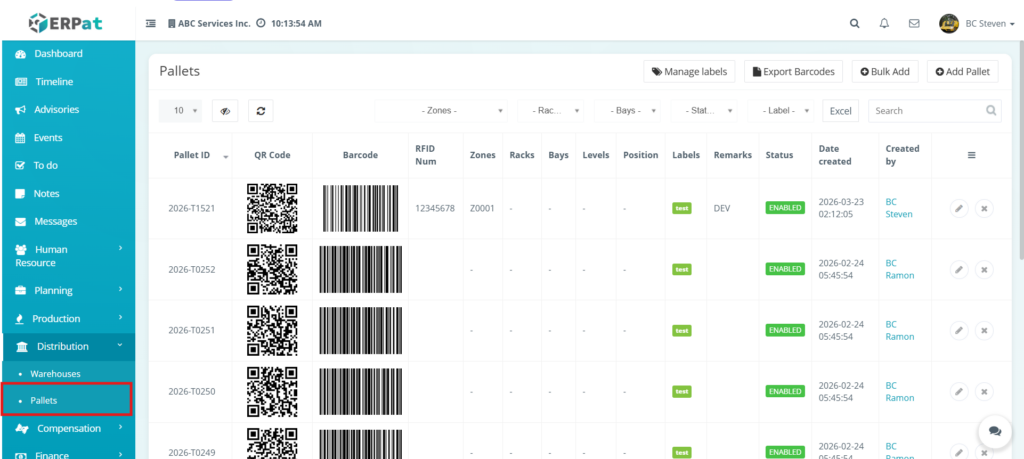Edit pallet 2026-T1521 with pencil icon
This screenshot has height=459, width=1024.
click(x=958, y=208)
